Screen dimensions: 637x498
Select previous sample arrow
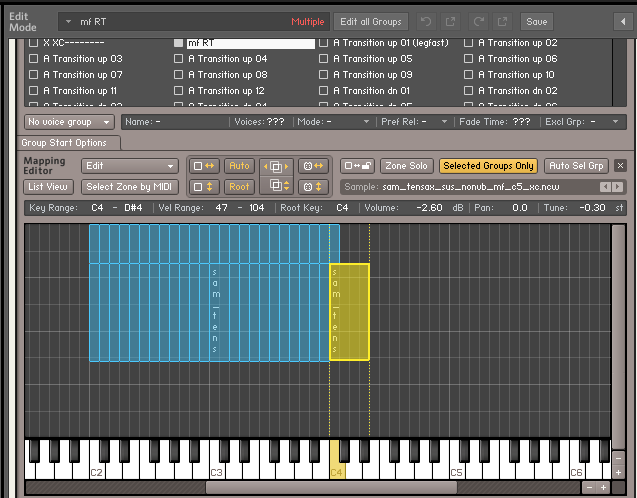pyautogui.click(x=605, y=187)
